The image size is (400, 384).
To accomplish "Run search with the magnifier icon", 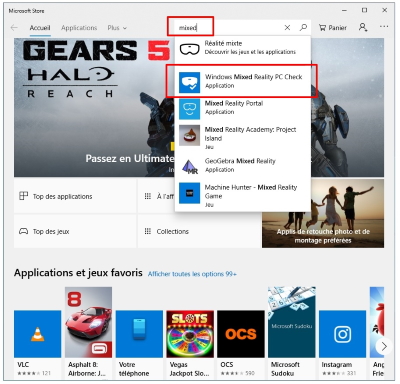I will pos(303,27).
